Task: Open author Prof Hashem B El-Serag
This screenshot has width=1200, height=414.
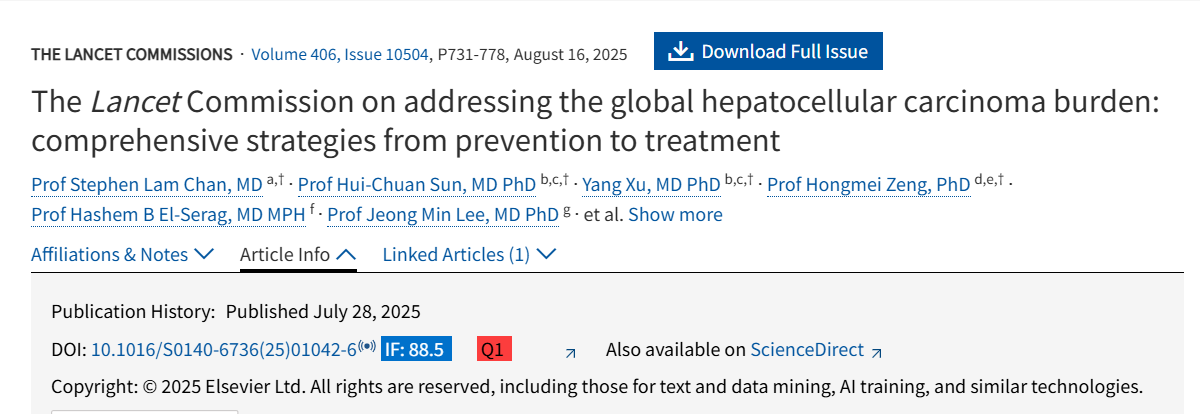Action: 168,214
